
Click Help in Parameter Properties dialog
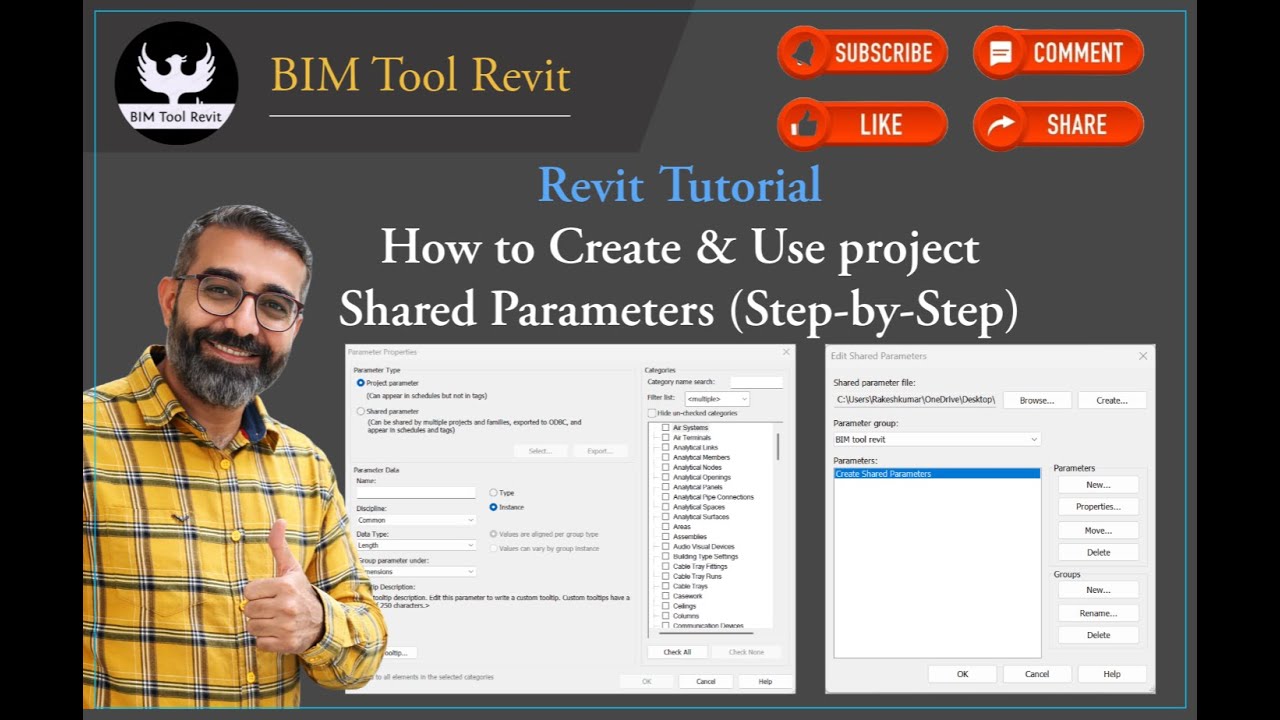coord(765,682)
